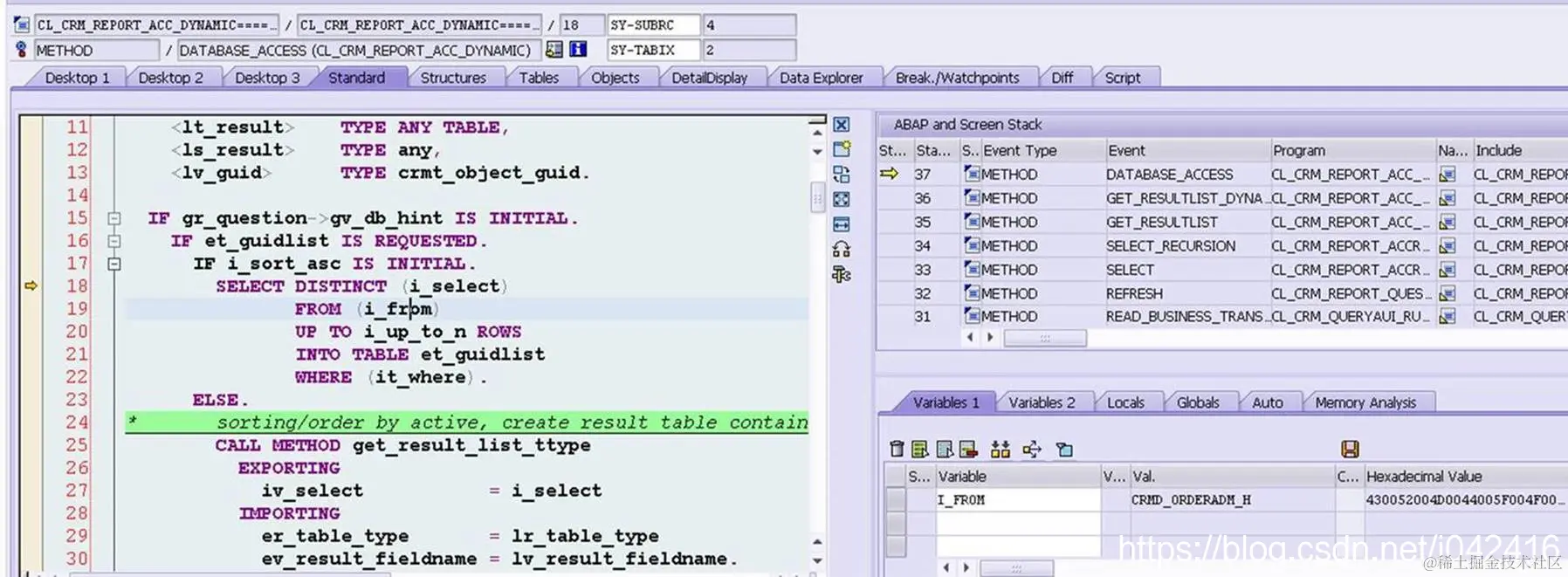The width and height of the screenshot is (1568, 577).
Task: Click the branching arrows icon in variables toolbar
Action: click(x=1031, y=450)
